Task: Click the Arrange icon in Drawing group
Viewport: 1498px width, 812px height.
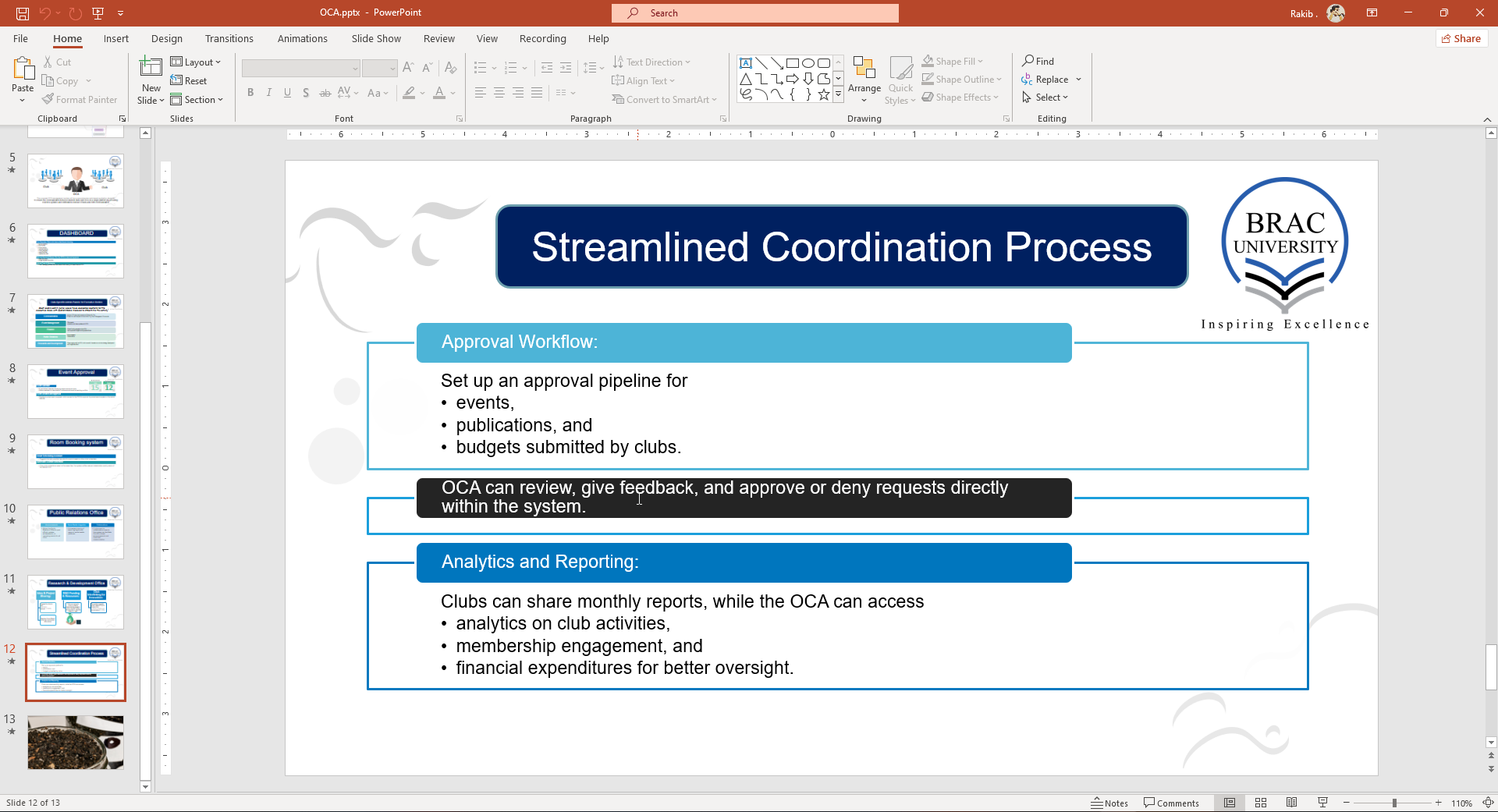Action: click(864, 72)
